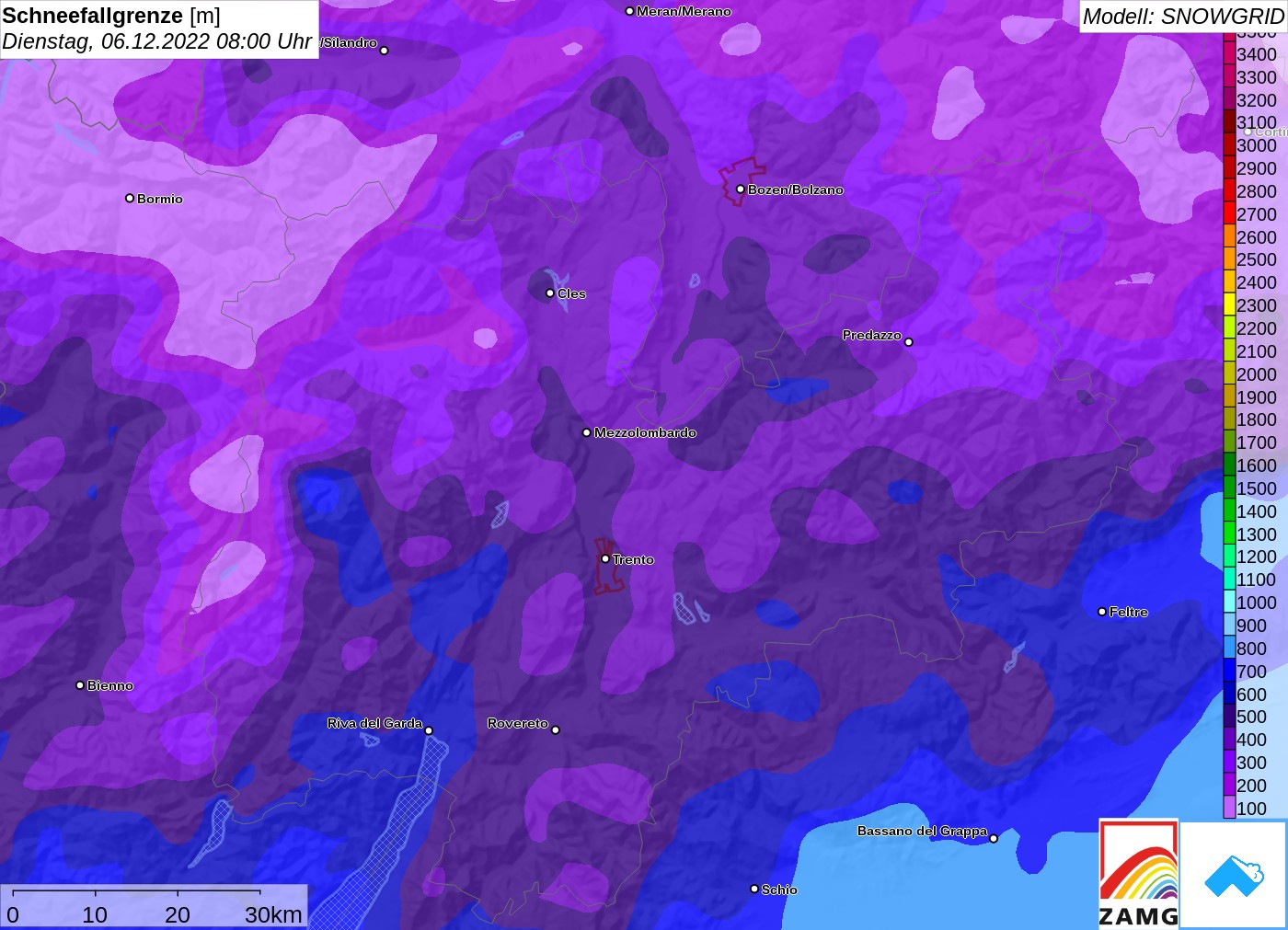Pick the 1500 green legend swatch

click(1229, 488)
